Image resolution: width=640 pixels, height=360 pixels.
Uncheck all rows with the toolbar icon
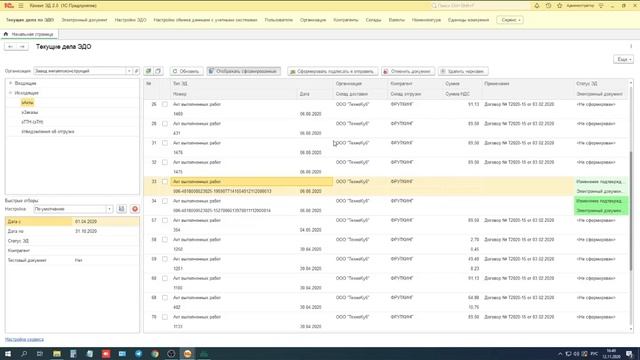pyautogui.click(x=158, y=71)
